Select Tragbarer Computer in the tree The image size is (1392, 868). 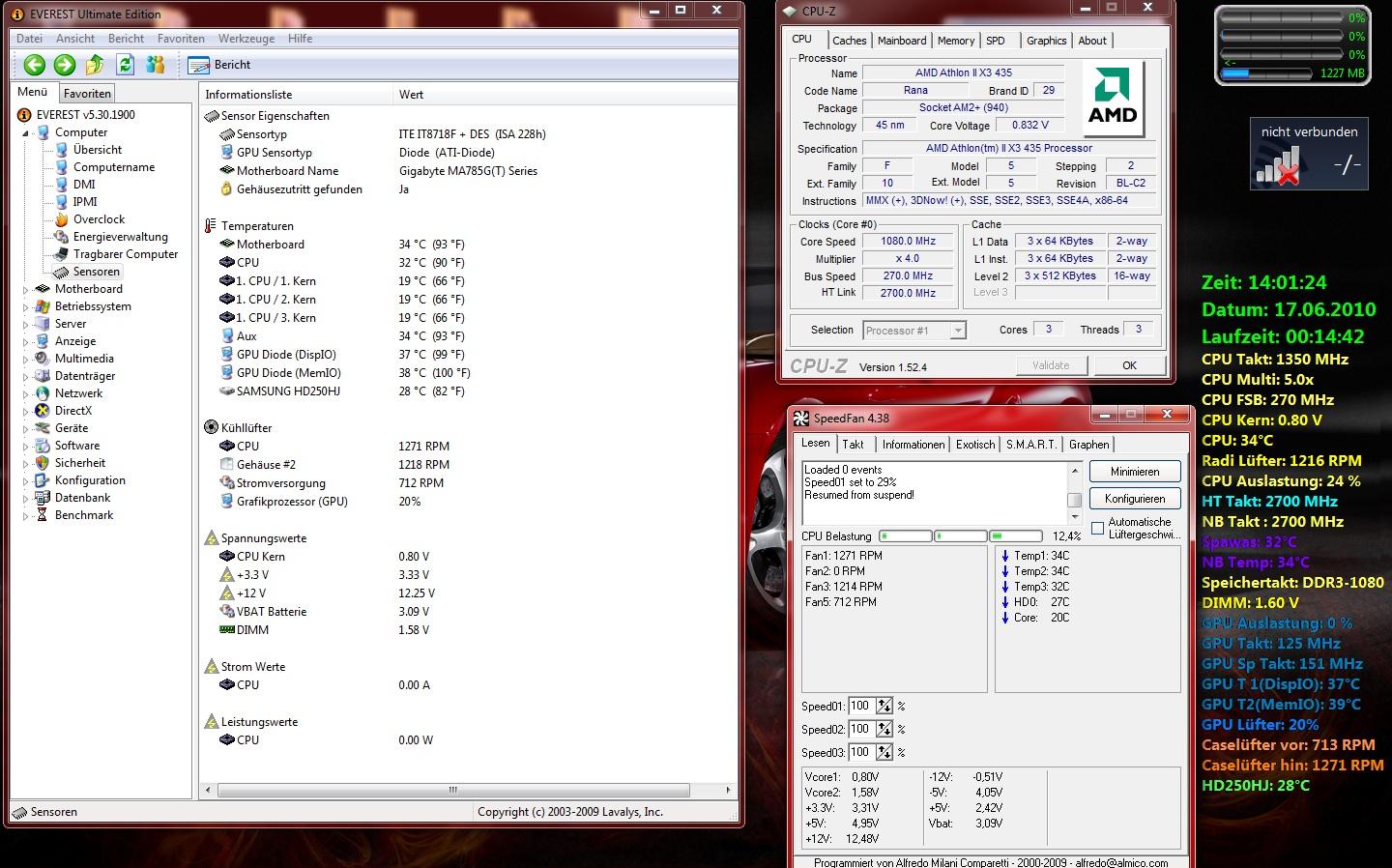[x=126, y=254]
